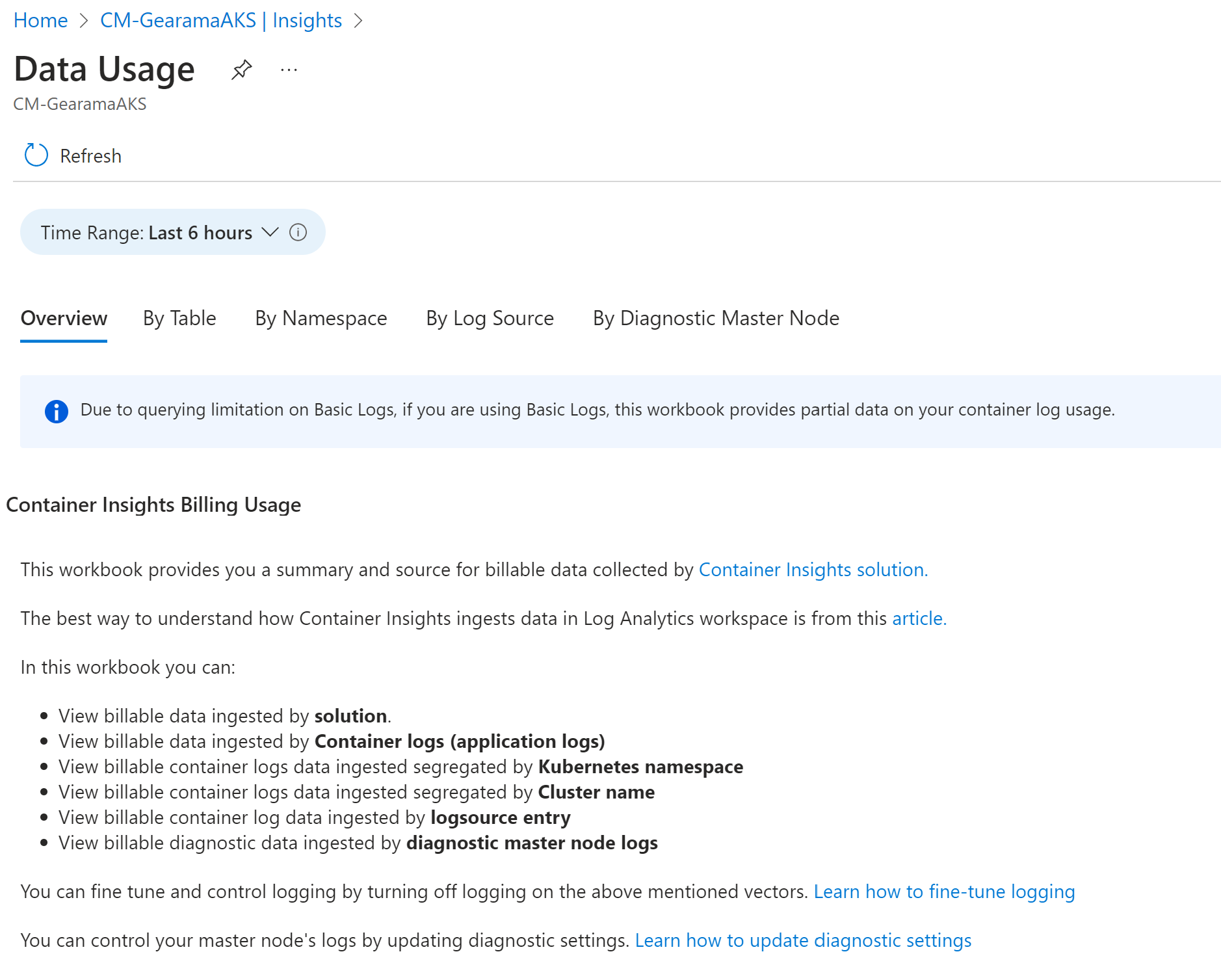Go to the Home breadcrumb link

40,21
